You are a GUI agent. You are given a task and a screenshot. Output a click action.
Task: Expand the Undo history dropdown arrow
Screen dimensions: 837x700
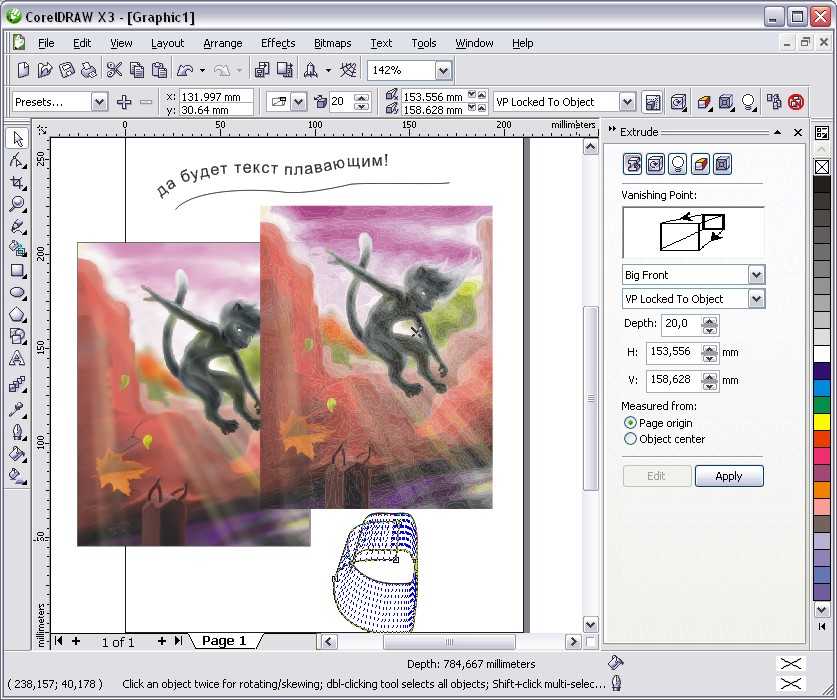click(202, 70)
